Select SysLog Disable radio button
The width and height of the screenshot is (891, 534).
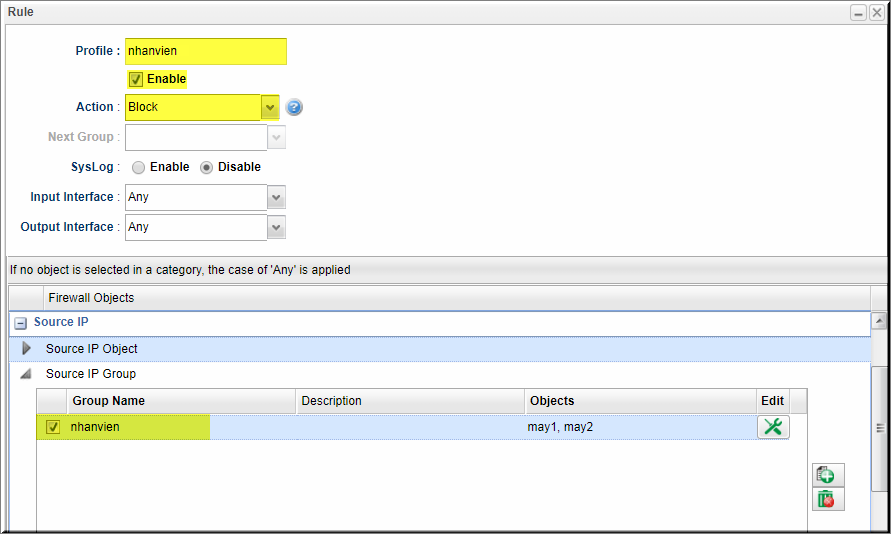(206, 168)
